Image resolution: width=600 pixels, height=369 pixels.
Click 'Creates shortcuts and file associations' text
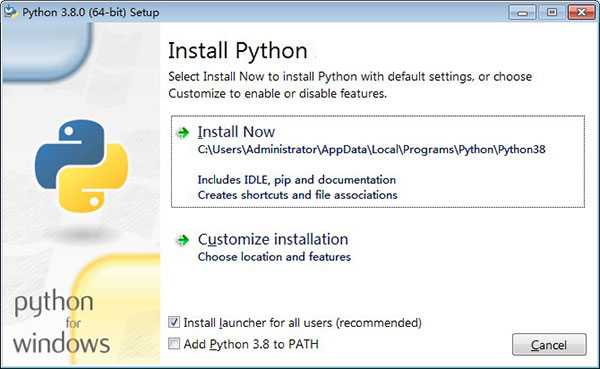(298, 195)
